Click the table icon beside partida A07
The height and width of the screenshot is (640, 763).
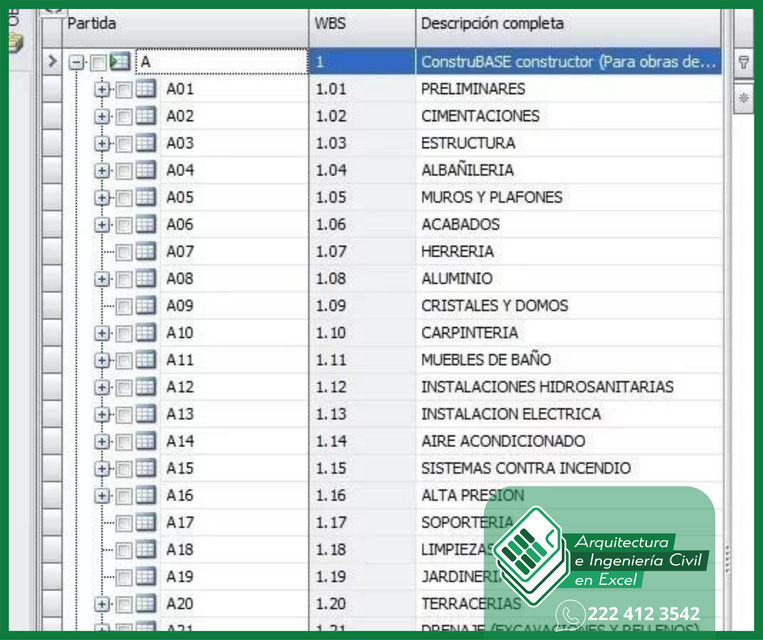(145, 252)
